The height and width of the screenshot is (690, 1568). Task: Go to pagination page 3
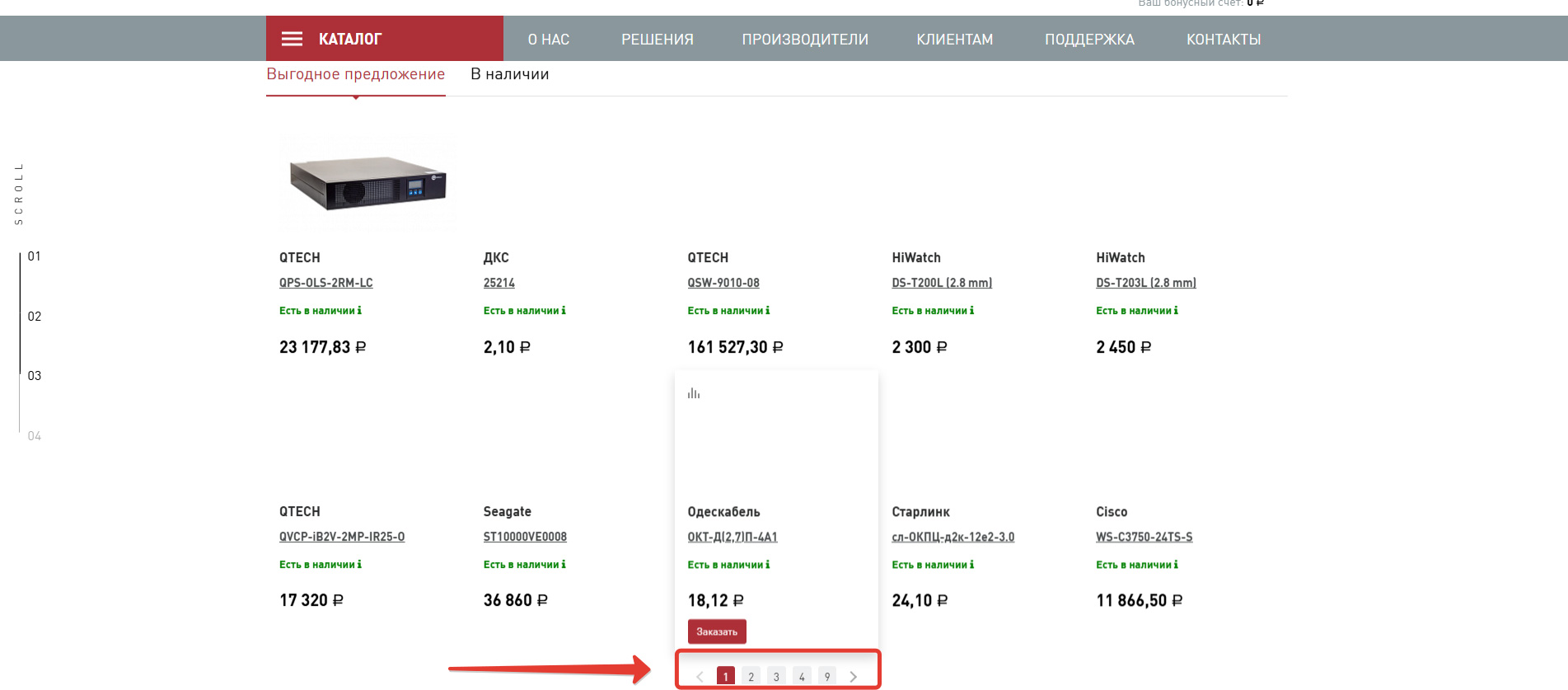pos(776,676)
